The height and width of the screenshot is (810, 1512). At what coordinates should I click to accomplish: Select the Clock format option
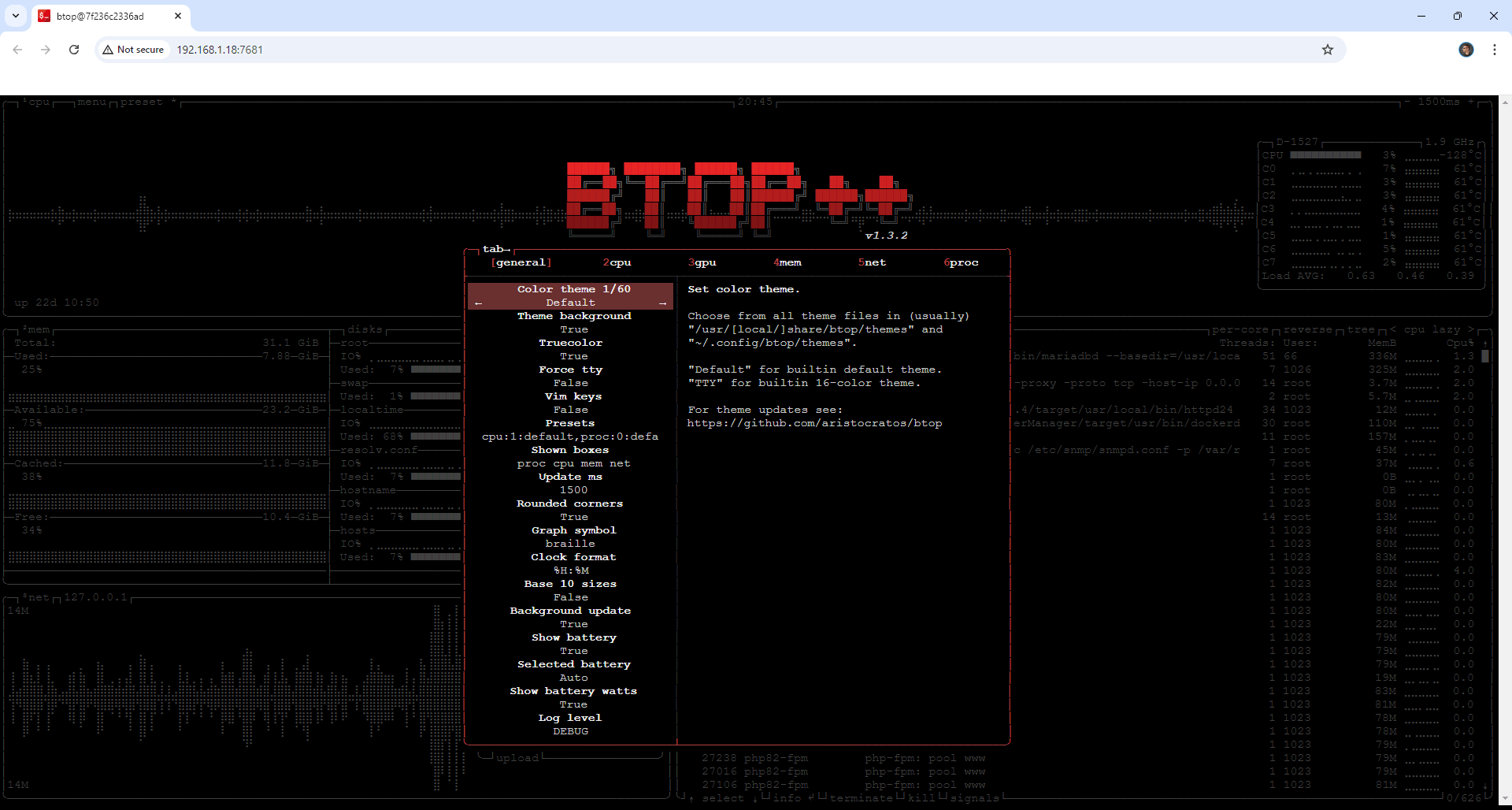pyautogui.click(x=573, y=557)
